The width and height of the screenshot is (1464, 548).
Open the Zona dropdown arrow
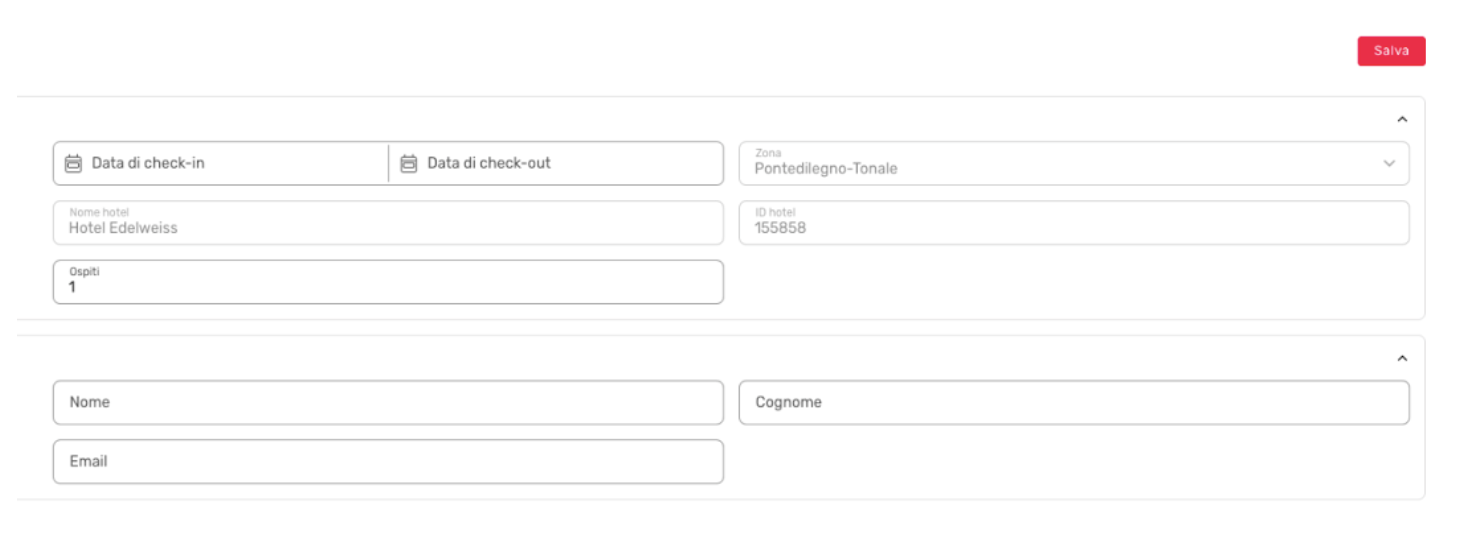[1388, 164]
